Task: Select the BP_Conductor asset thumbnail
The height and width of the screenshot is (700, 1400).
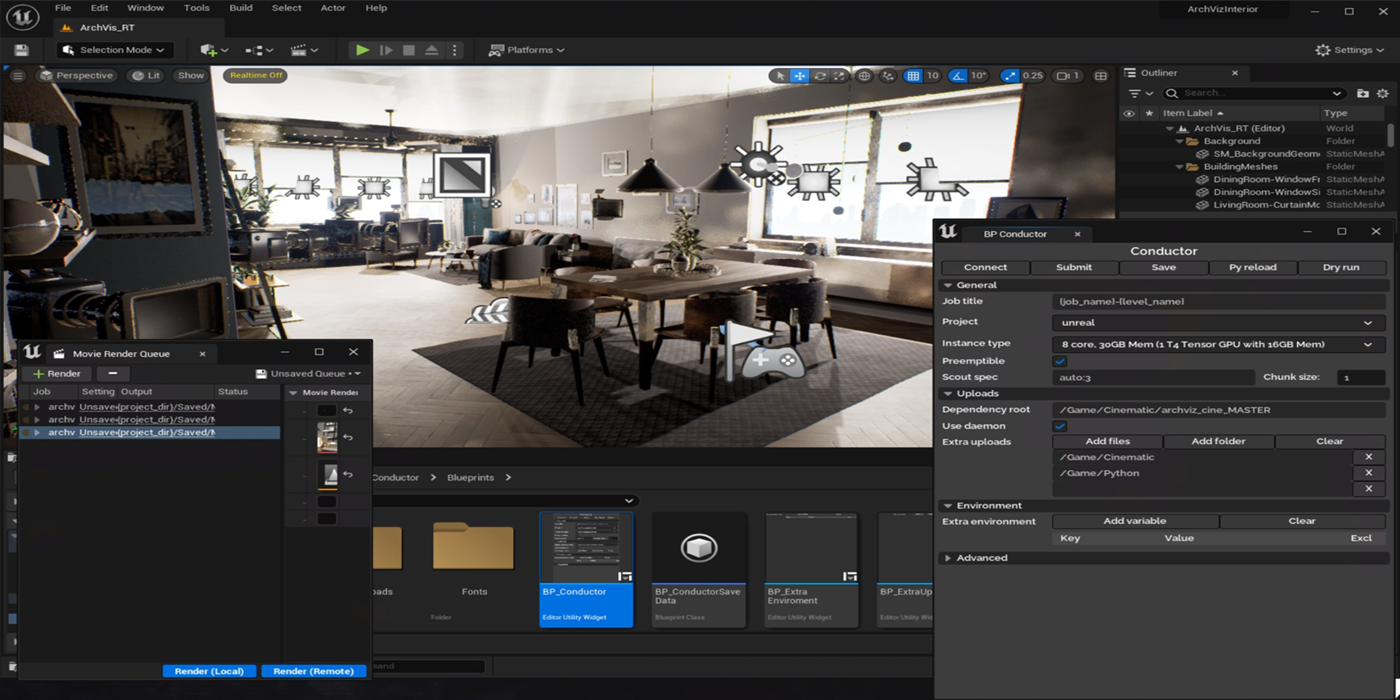Action: point(586,545)
